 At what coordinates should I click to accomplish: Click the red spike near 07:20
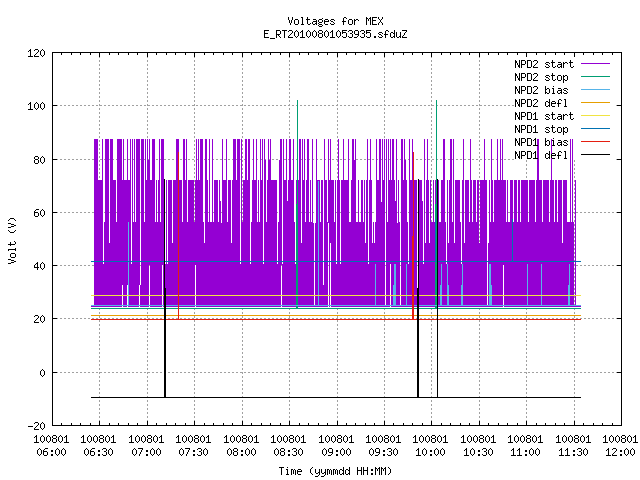tap(178, 235)
